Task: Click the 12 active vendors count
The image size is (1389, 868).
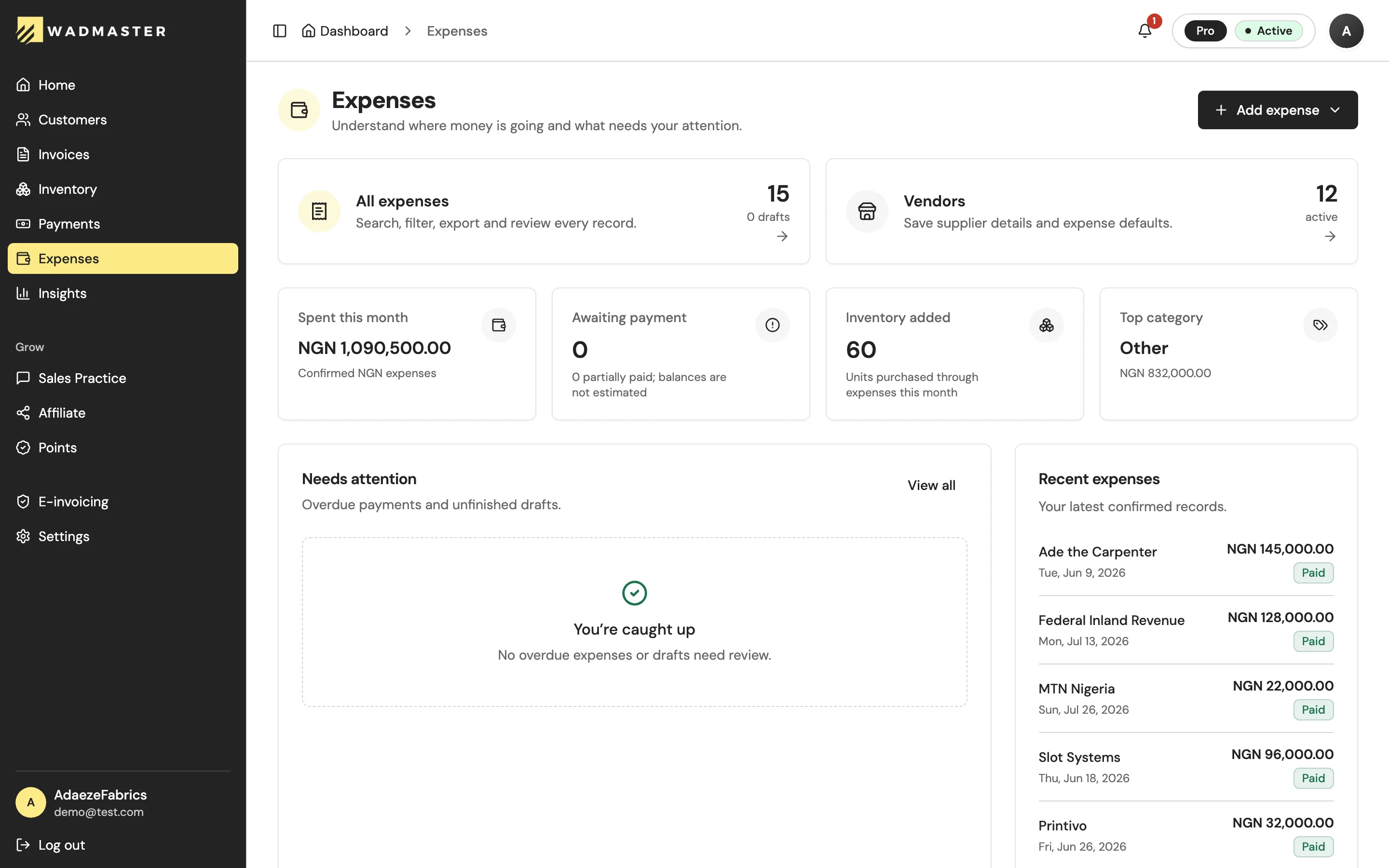Action: pyautogui.click(x=1326, y=193)
